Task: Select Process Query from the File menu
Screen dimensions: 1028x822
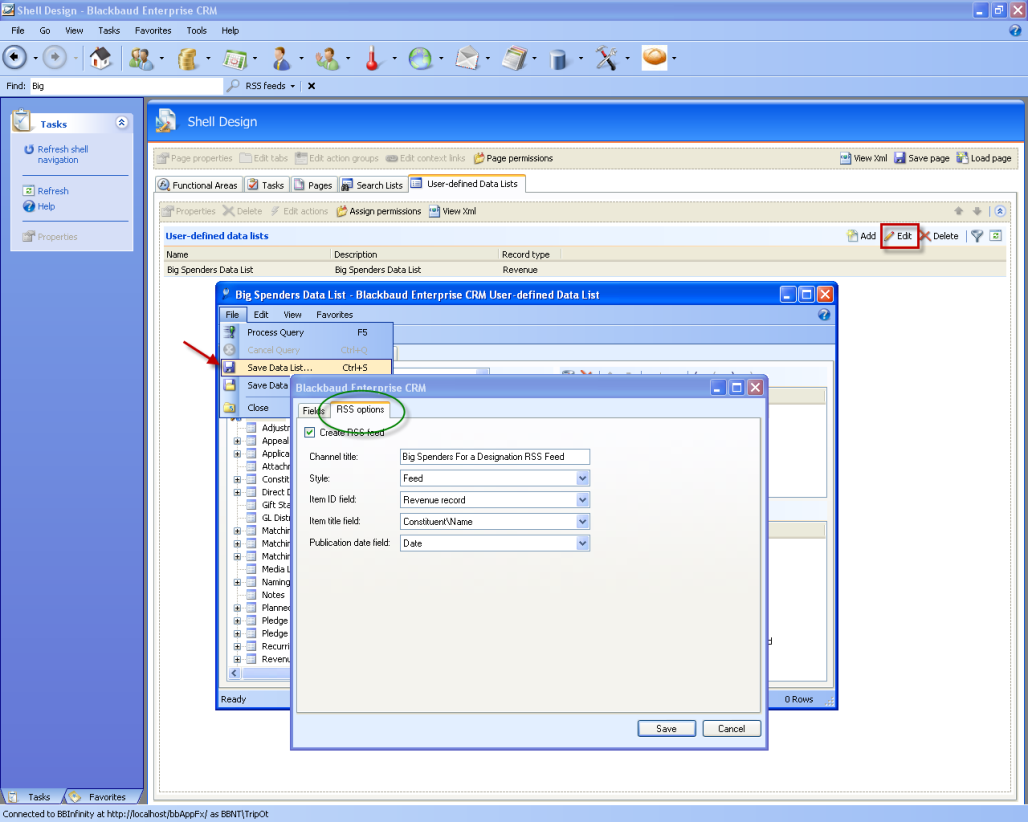Action: (x=275, y=332)
